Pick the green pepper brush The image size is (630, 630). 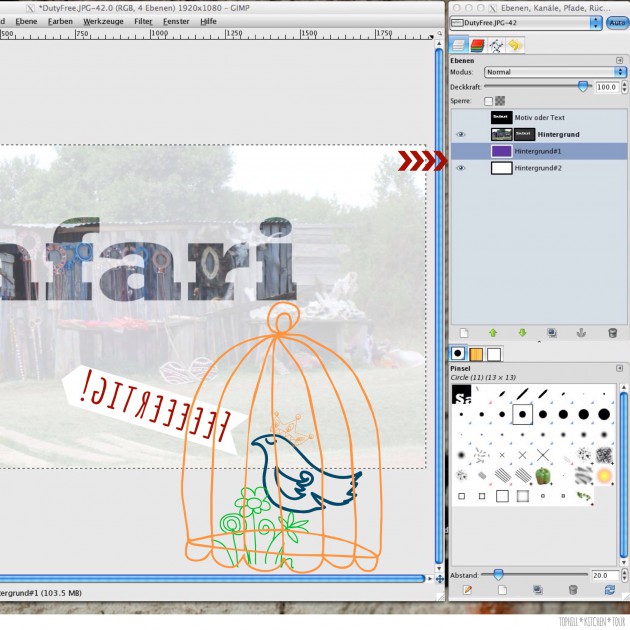coord(543,476)
